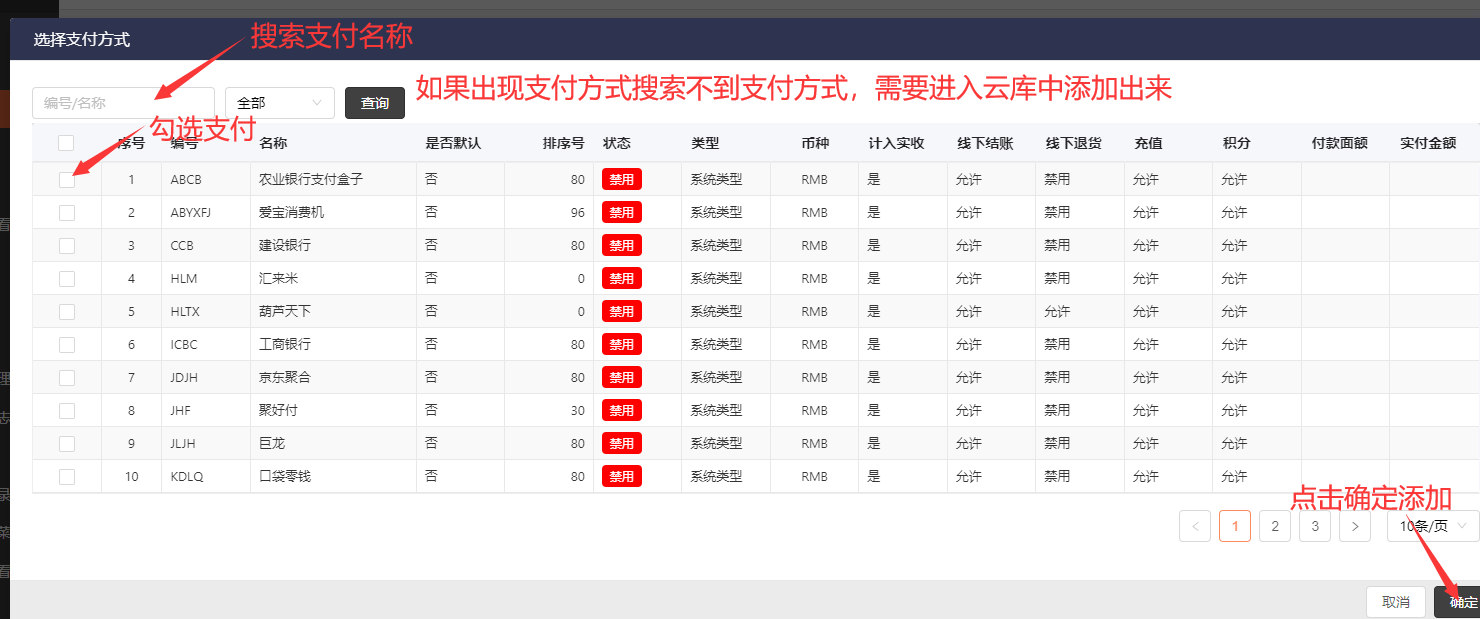Viewport: 1480px width, 619px height.
Task: Click the next page arrow icon
Action: point(1355,526)
